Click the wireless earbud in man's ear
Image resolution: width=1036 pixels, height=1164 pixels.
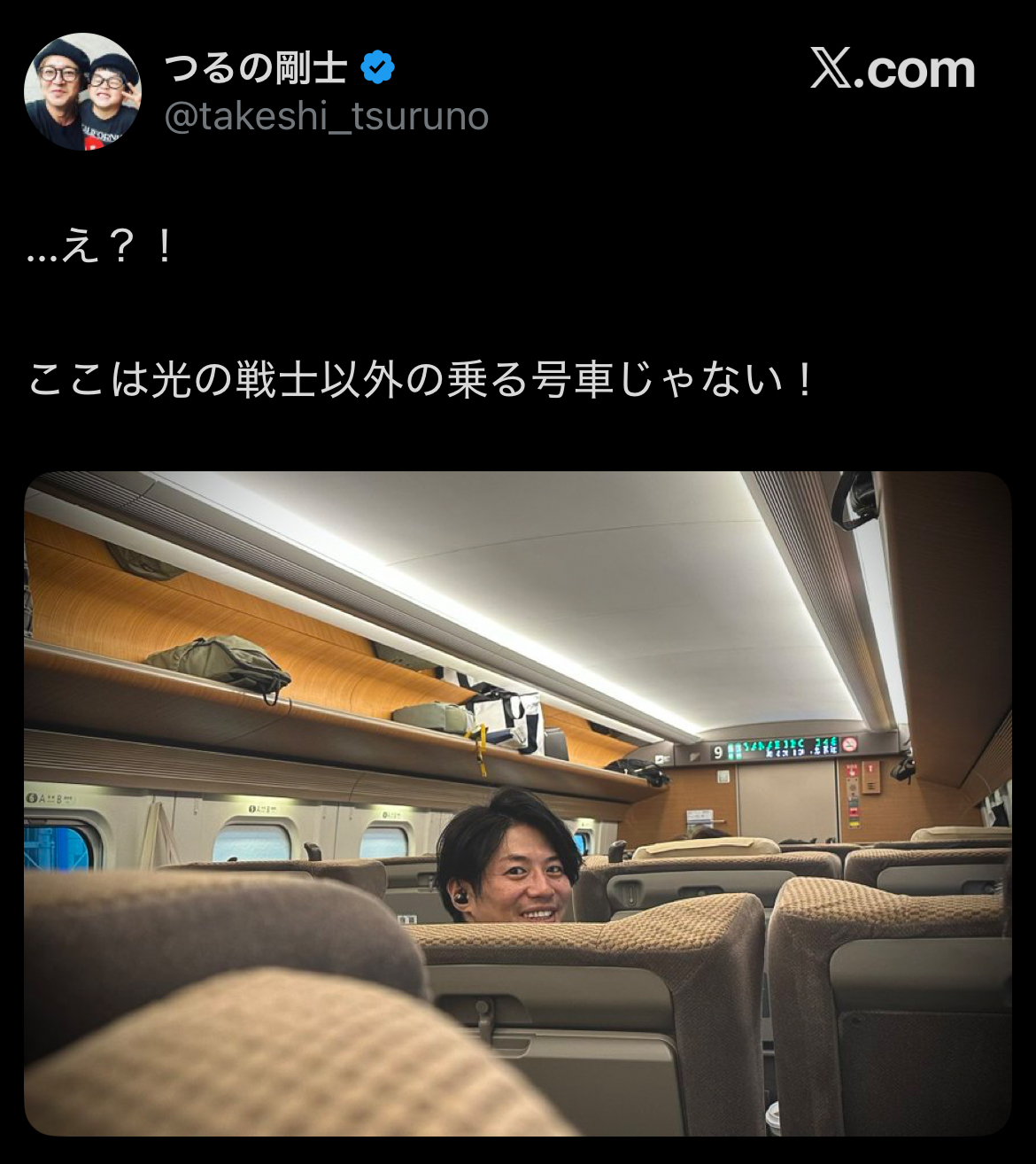click(x=462, y=896)
